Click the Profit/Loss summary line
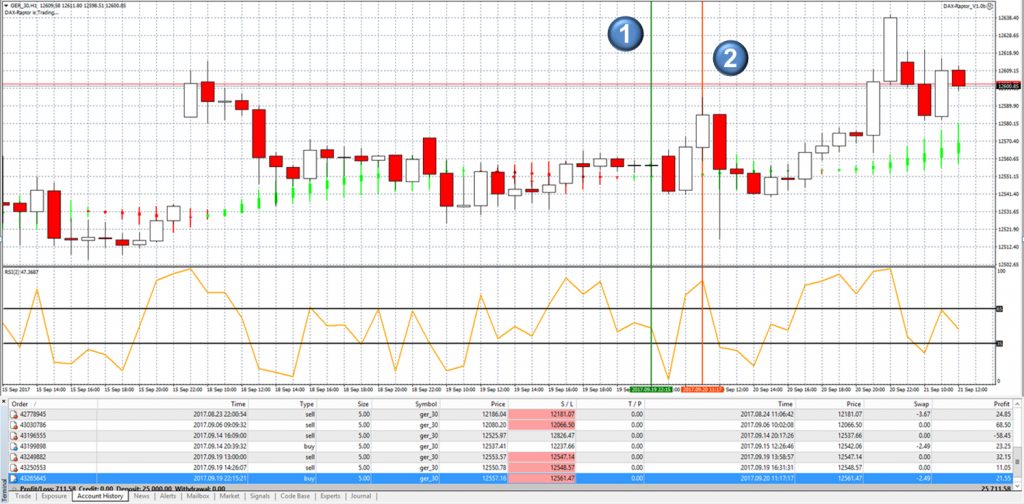The width and height of the screenshot is (1024, 504). point(123,488)
